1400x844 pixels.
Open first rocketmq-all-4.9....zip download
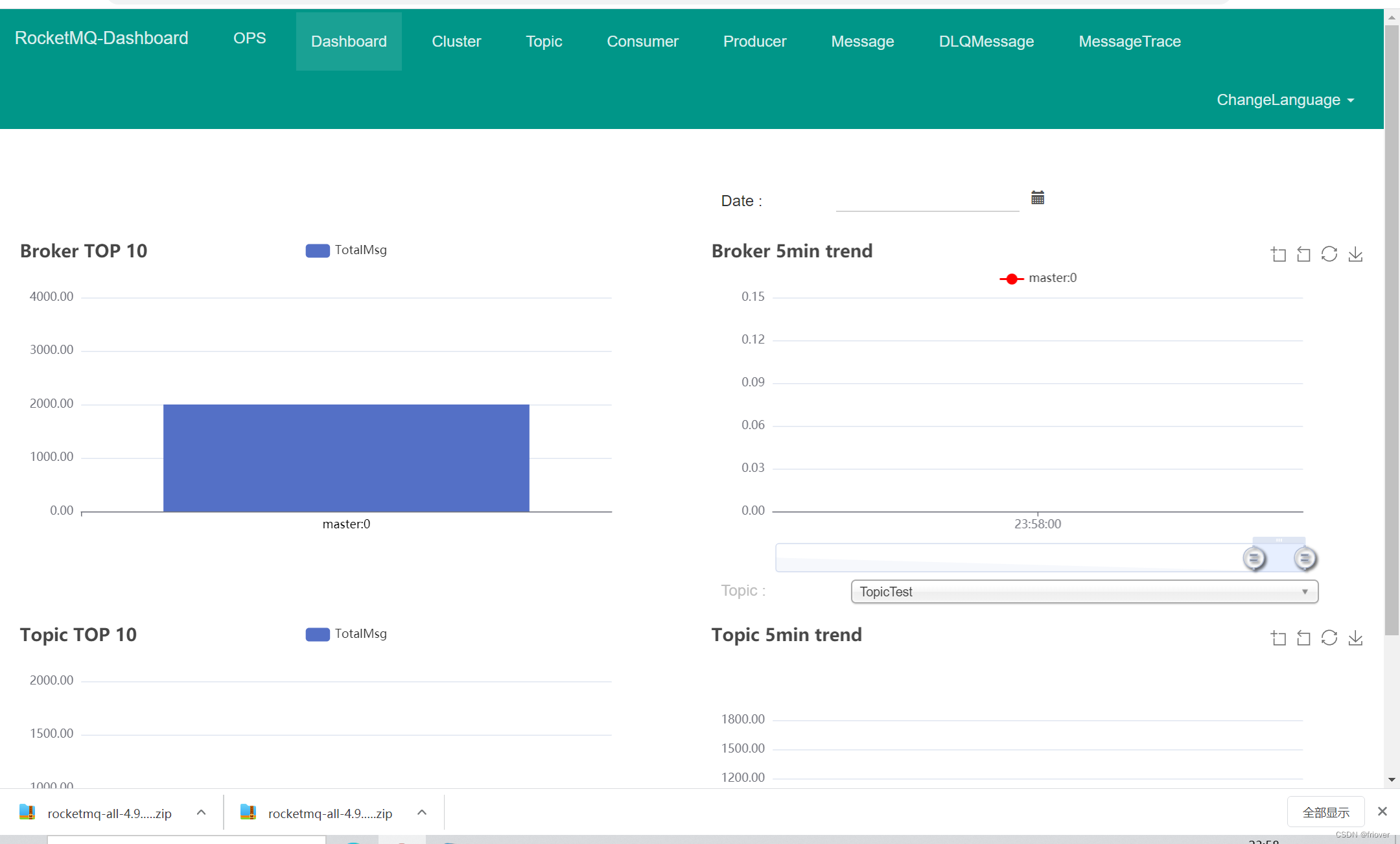110,814
